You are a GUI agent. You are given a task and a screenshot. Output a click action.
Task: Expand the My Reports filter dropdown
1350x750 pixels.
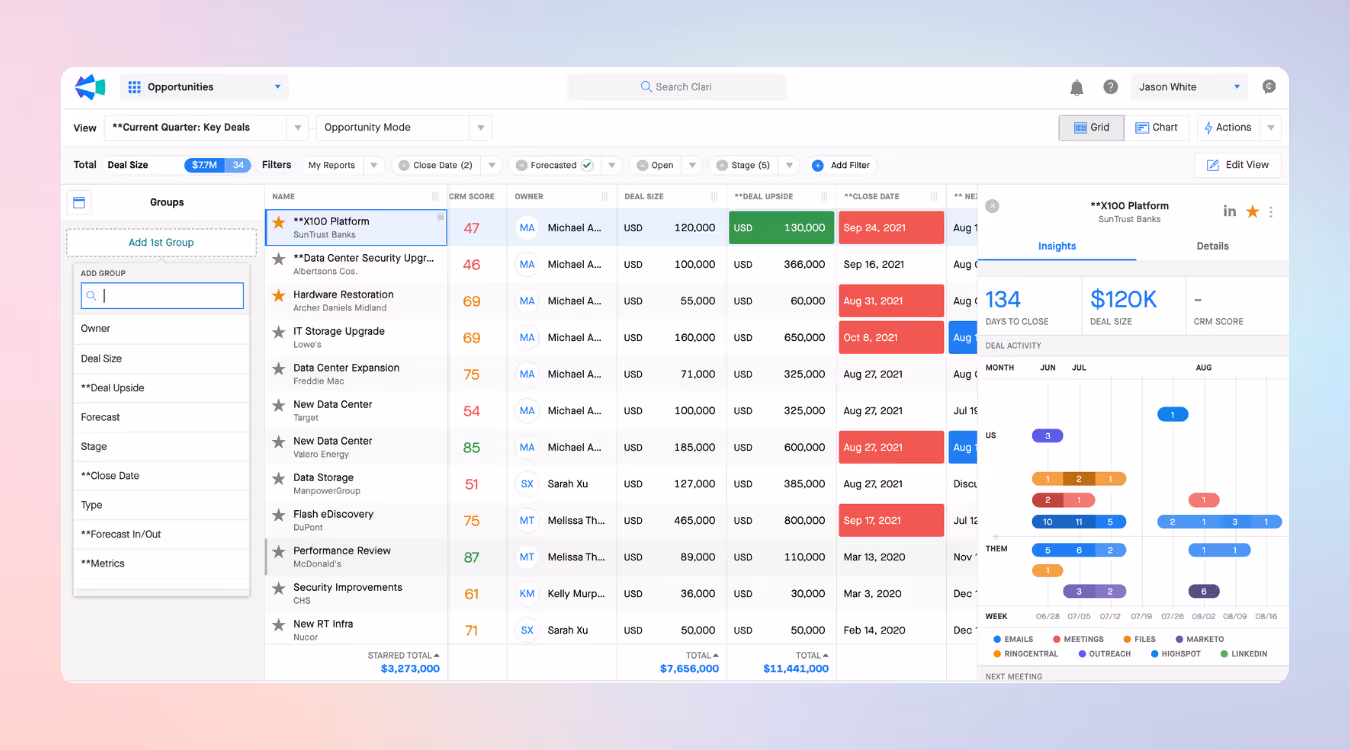click(x=374, y=165)
